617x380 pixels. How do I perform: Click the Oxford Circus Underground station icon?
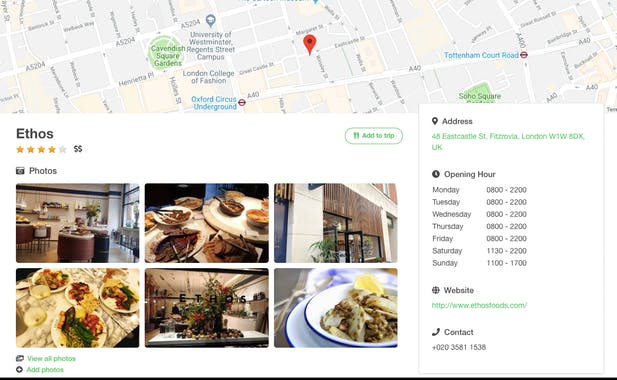242,103
